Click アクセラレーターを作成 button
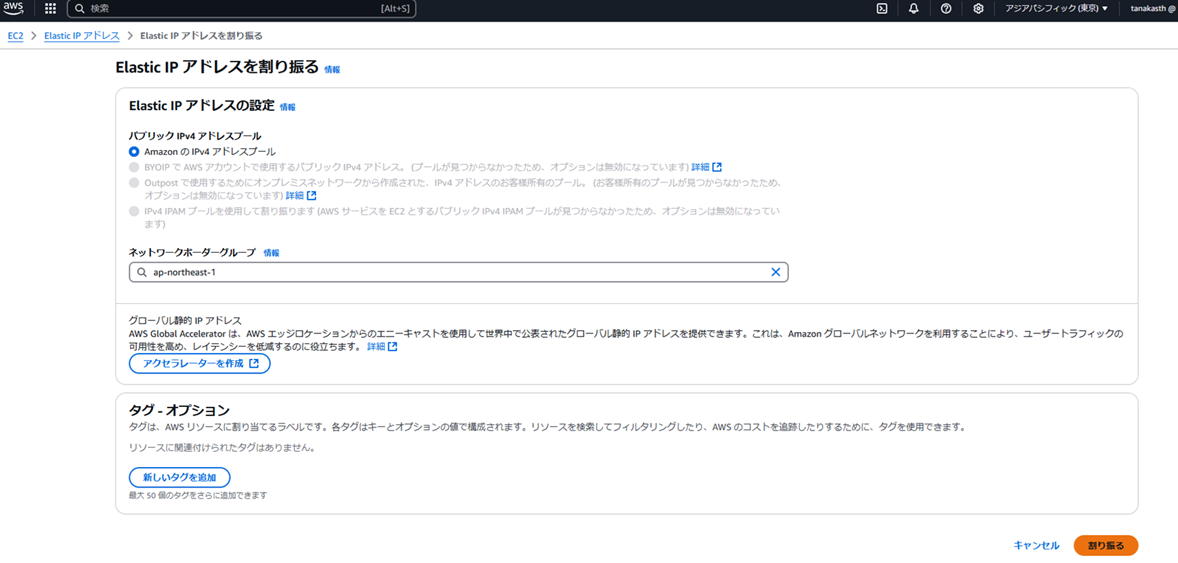The height and width of the screenshot is (563, 1178). [199, 364]
